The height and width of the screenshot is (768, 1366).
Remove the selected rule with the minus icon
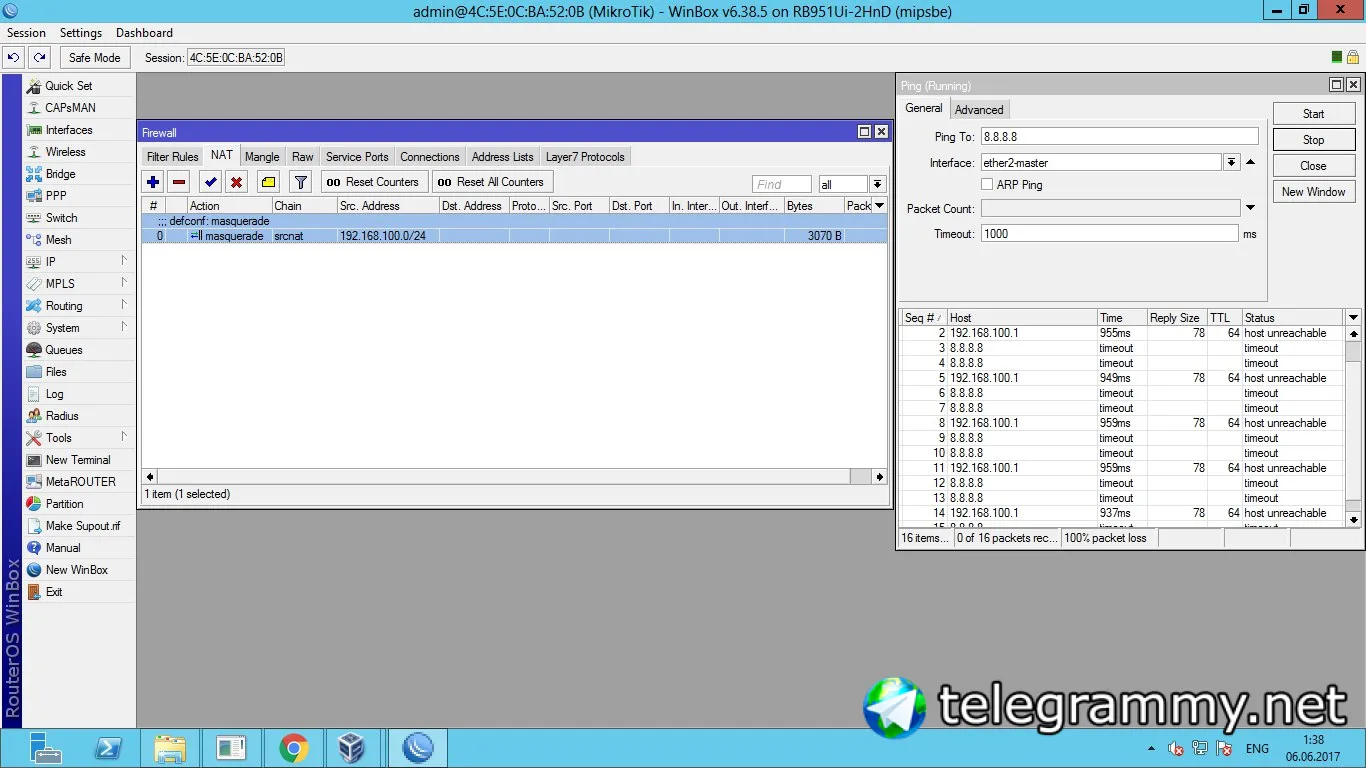pyautogui.click(x=179, y=182)
